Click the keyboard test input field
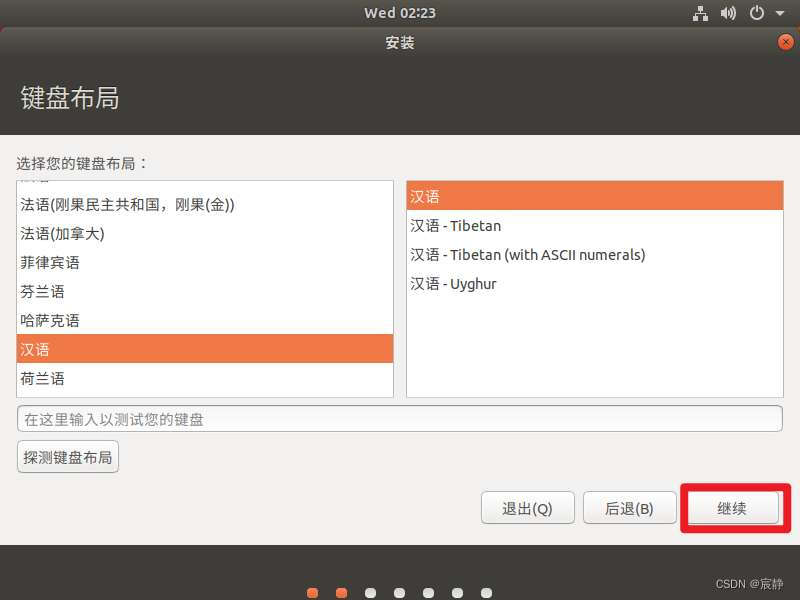The width and height of the screenshot is (800, 600). click(x=400, y=418)
